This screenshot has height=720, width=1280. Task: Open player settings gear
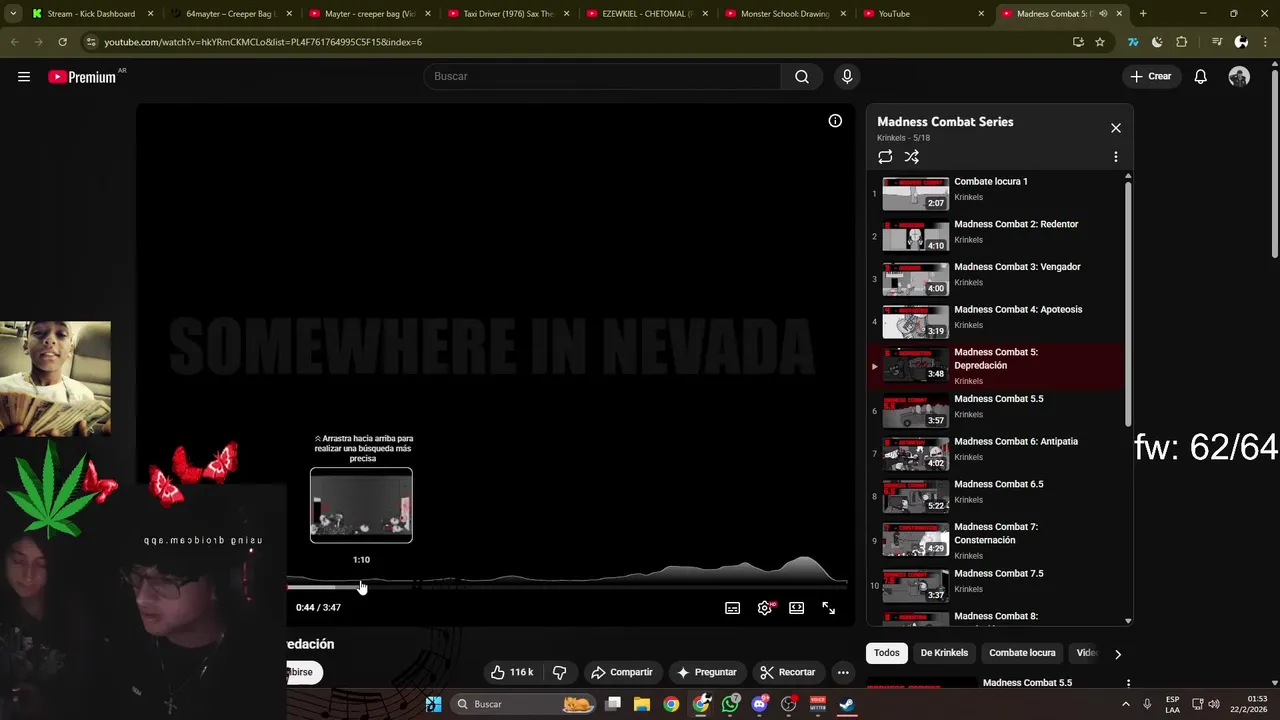click(765, 608)
